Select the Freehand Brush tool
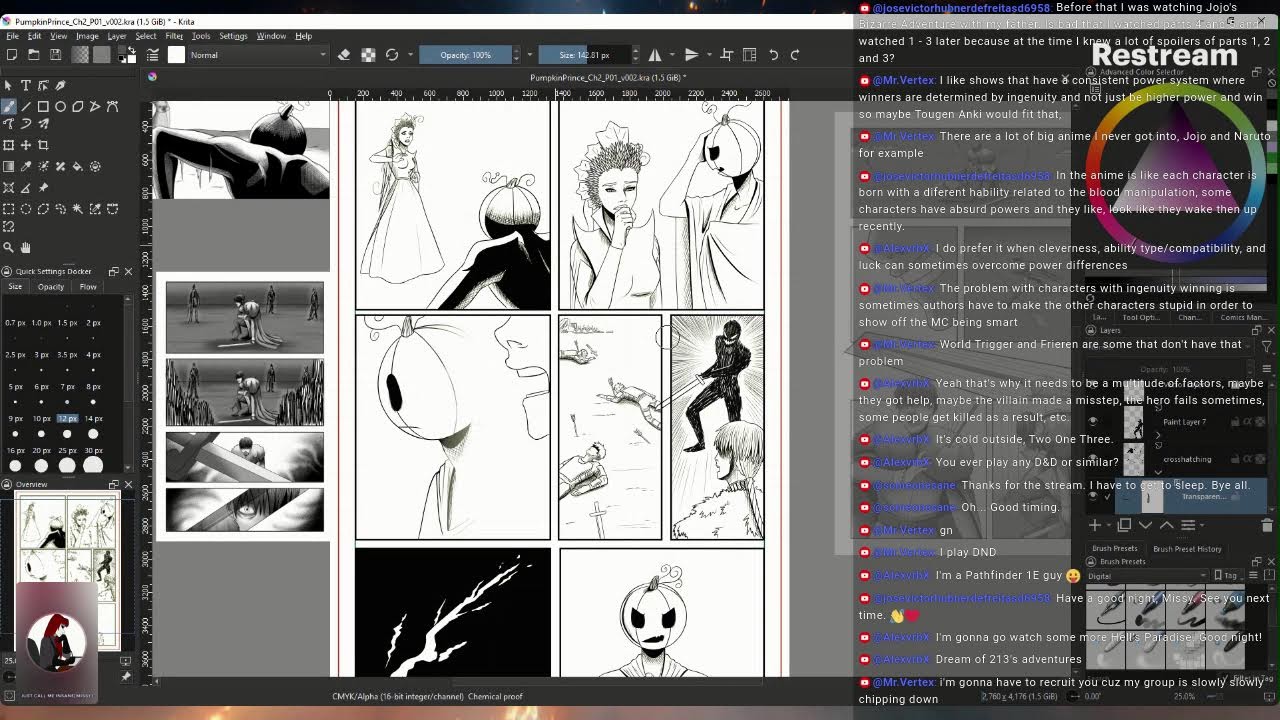 [x=8, y=106]
